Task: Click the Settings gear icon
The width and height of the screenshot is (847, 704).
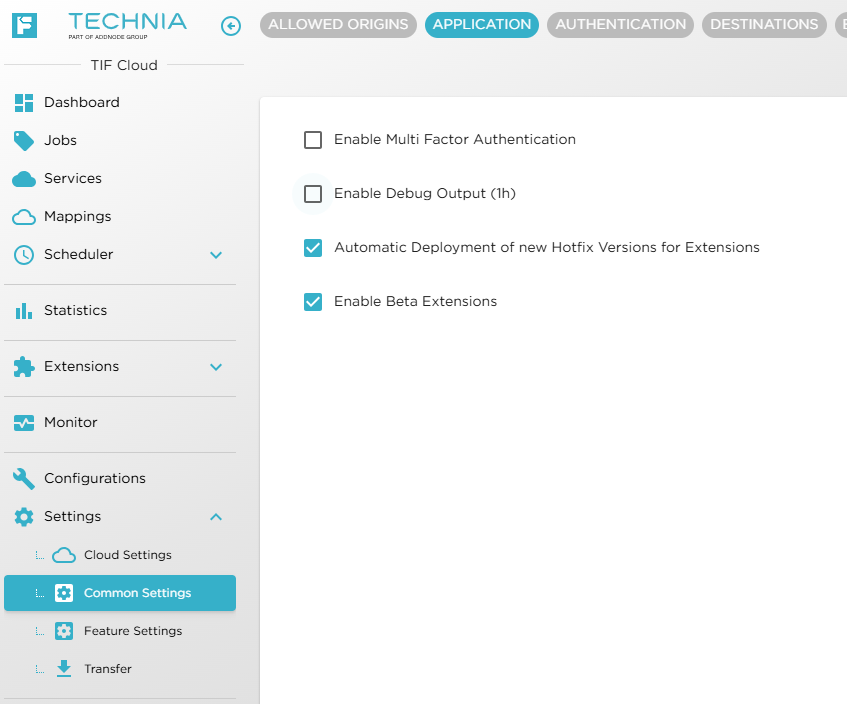Action: pyautogui.click(x=22, y=516)
